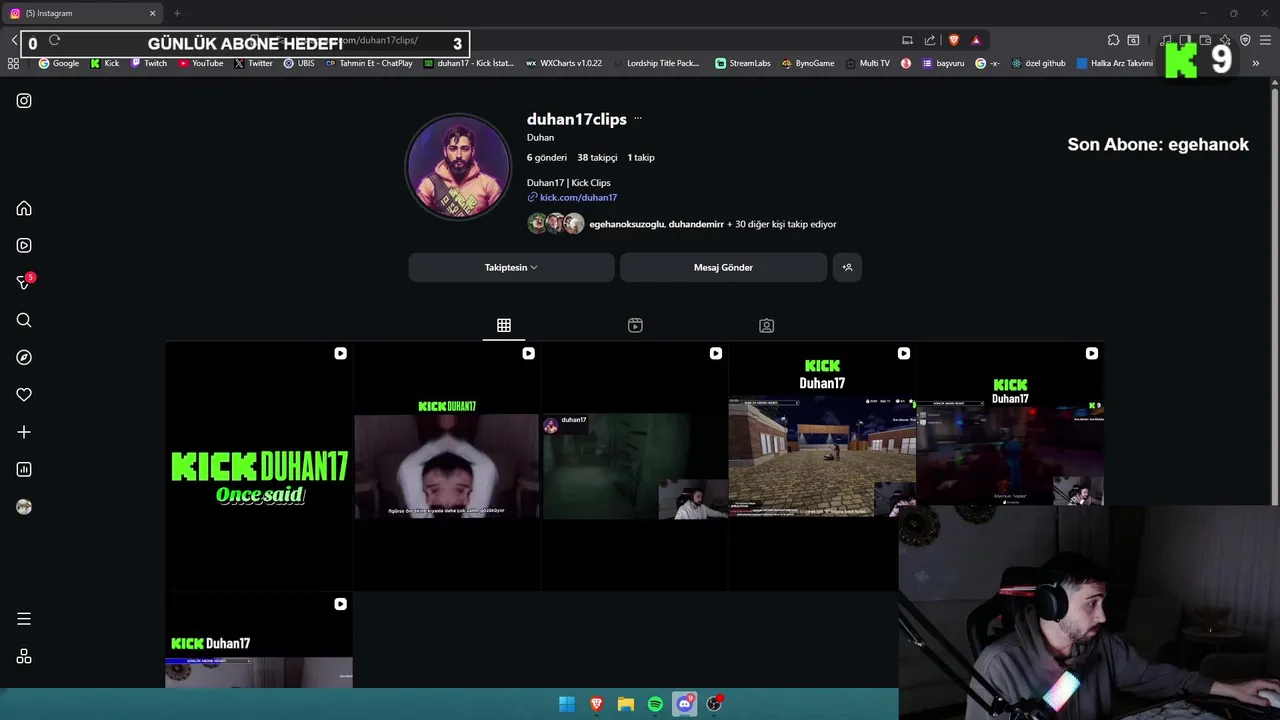Open Notifications heart icon

[x=24, y=395]
